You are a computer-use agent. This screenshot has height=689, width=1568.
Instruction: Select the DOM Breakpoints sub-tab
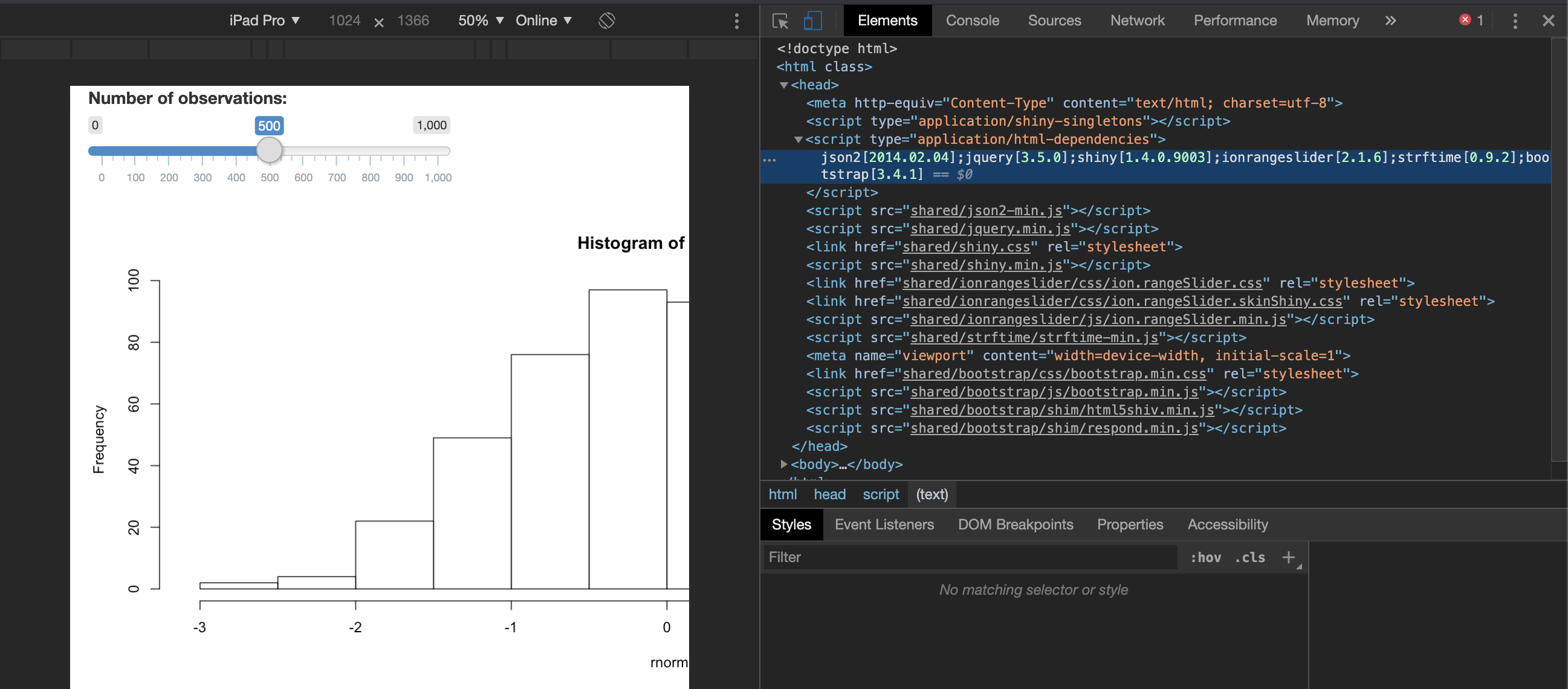[1016, 524]
